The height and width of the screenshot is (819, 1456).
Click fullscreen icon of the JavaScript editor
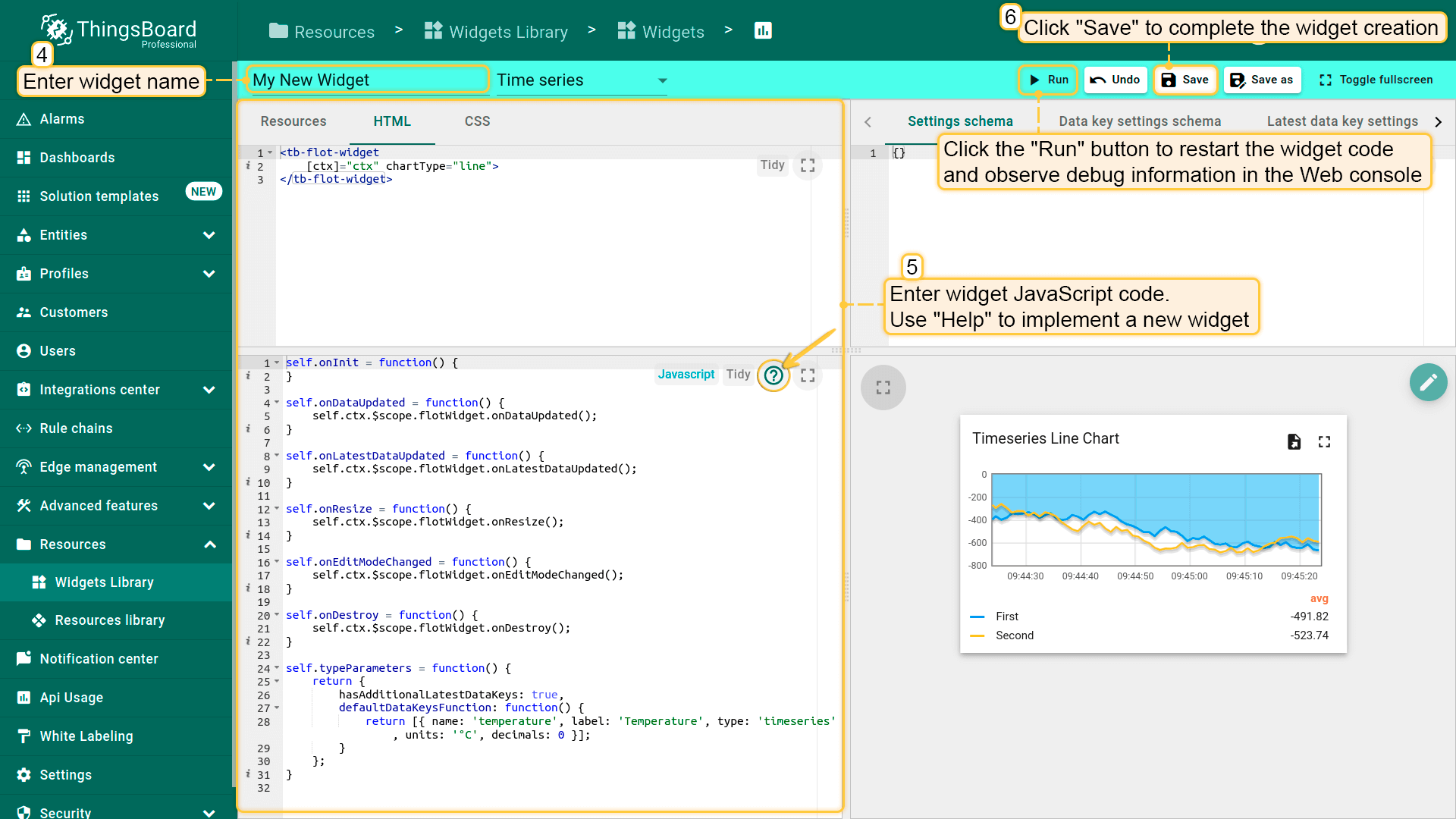tap(808, 375)
